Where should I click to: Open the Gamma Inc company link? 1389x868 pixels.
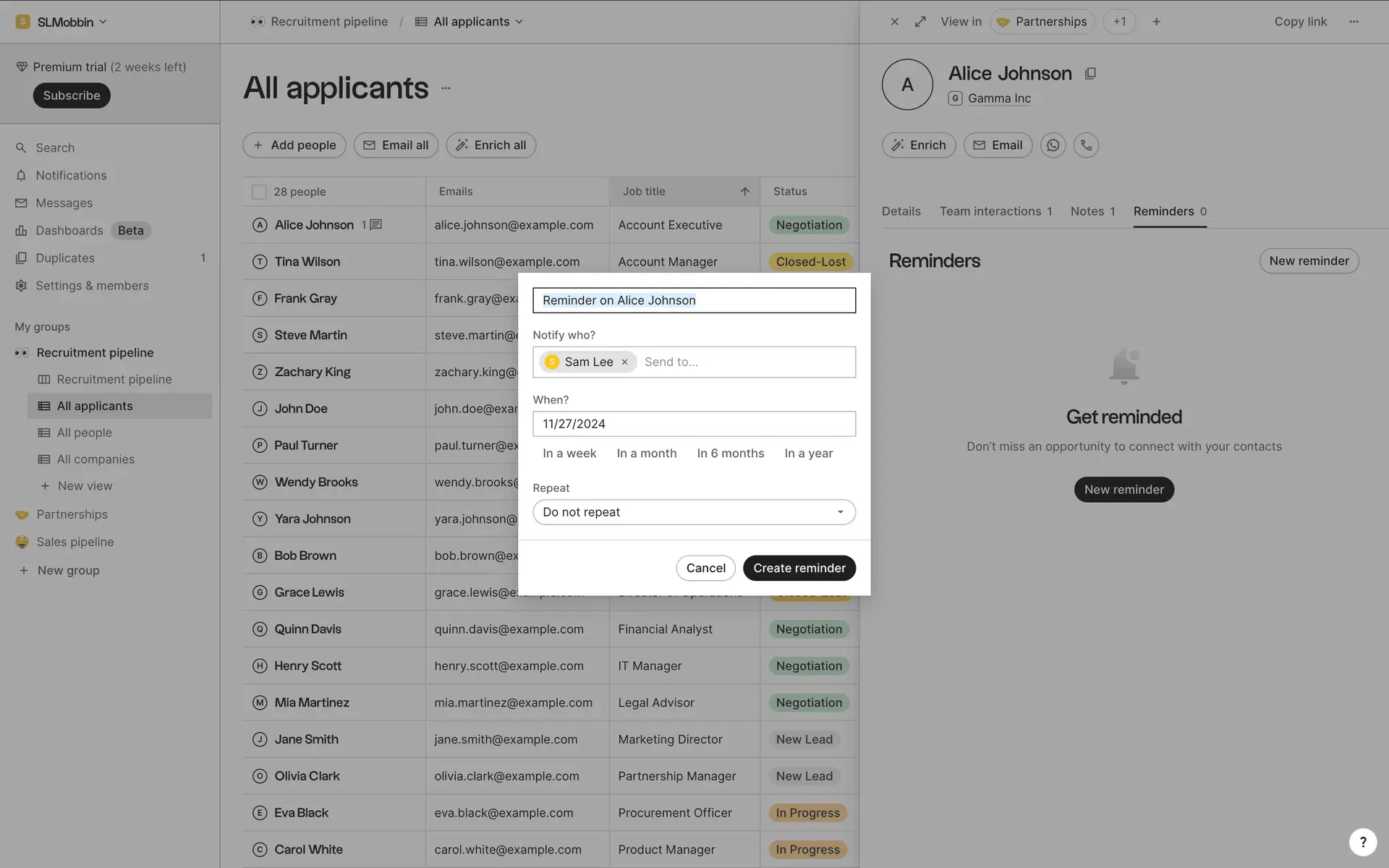[999, 98]
